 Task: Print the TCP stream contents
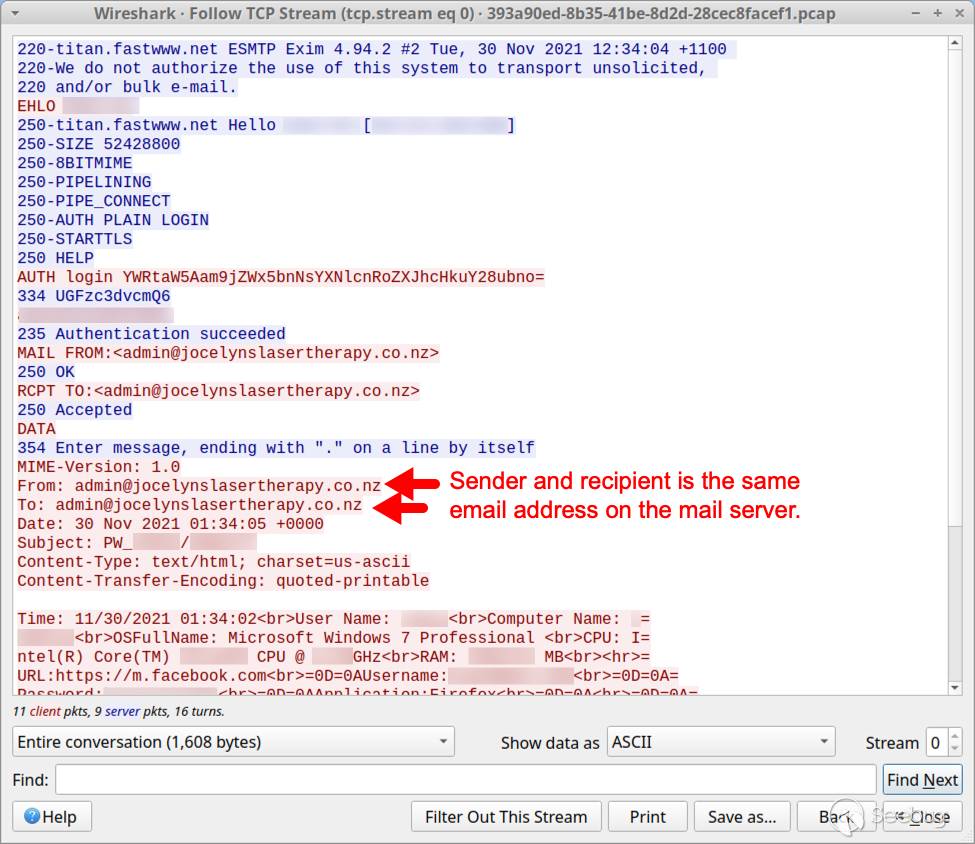pyautogui.click(x=647, y=817)
